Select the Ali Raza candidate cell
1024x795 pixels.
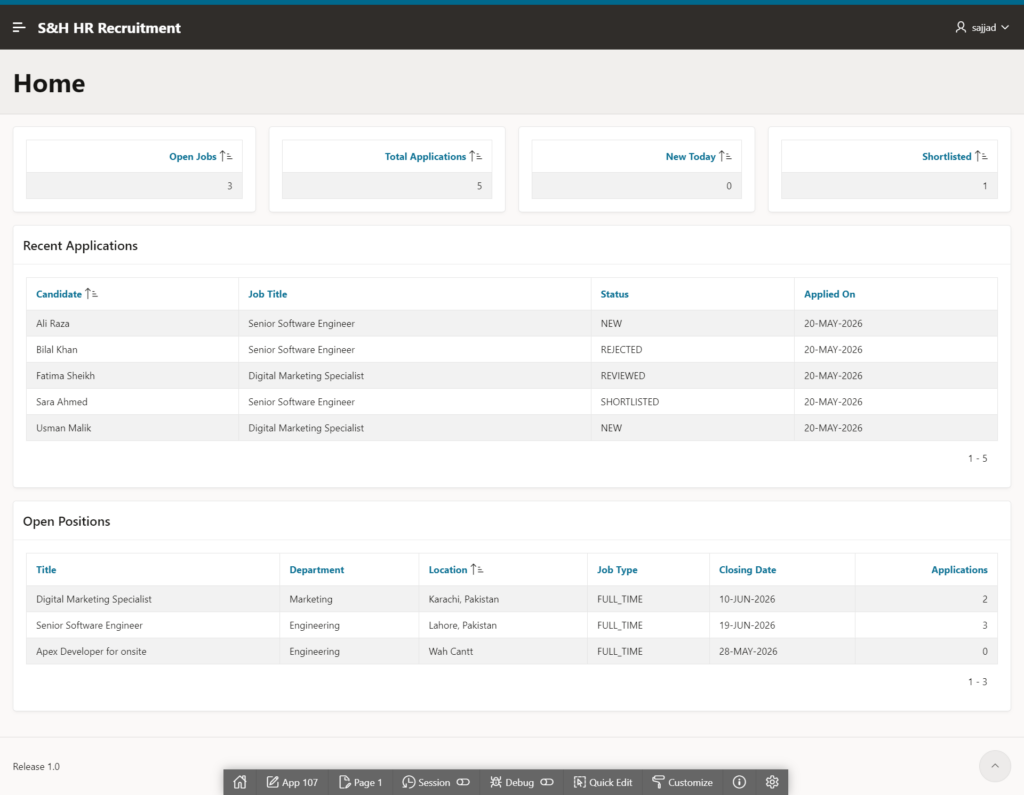pyautogui.click(x=133, y=323)
